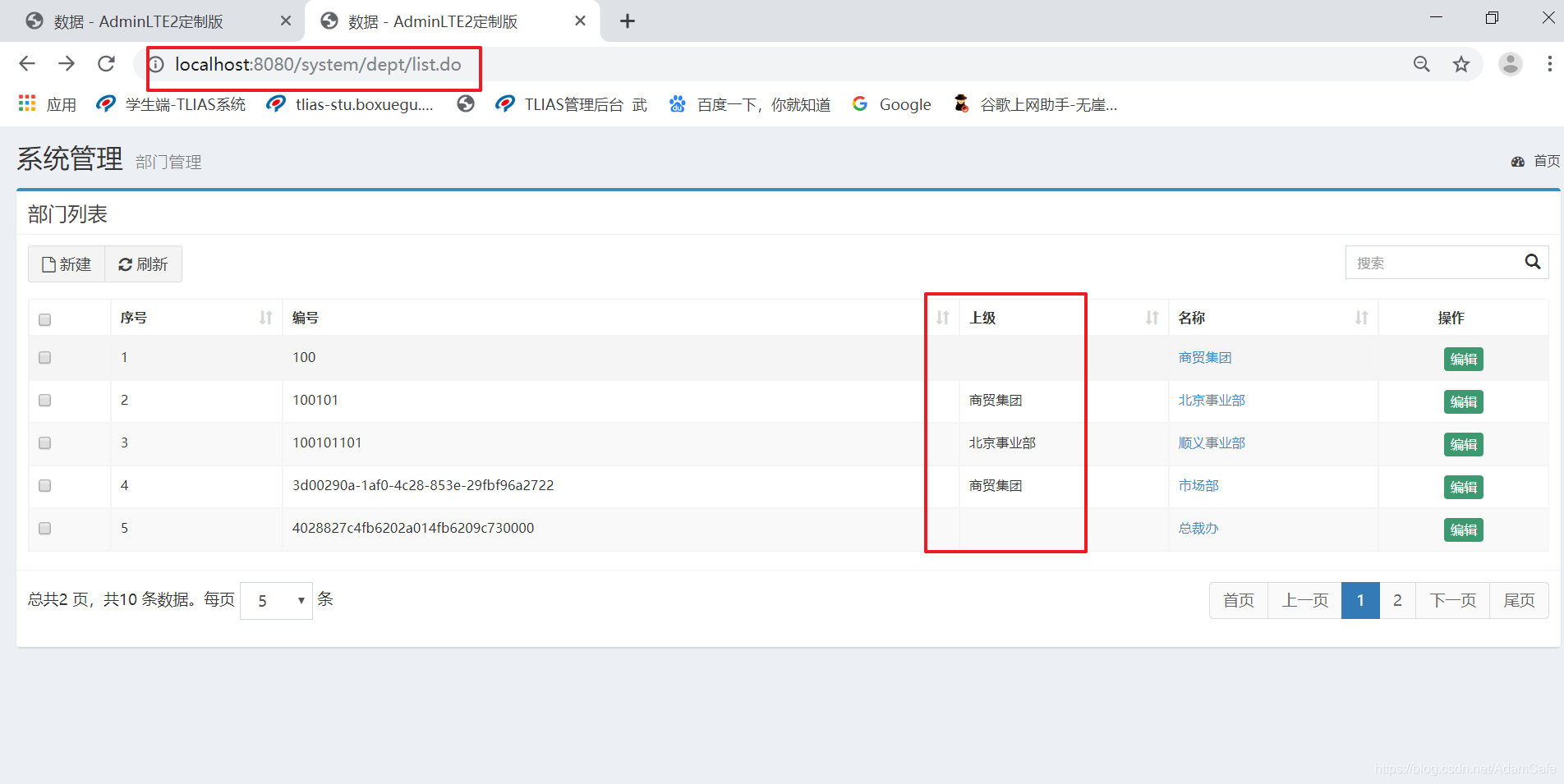Focus the 搜索 search field
This screenshot has width=1564, height=784.
coord(1431,263)
